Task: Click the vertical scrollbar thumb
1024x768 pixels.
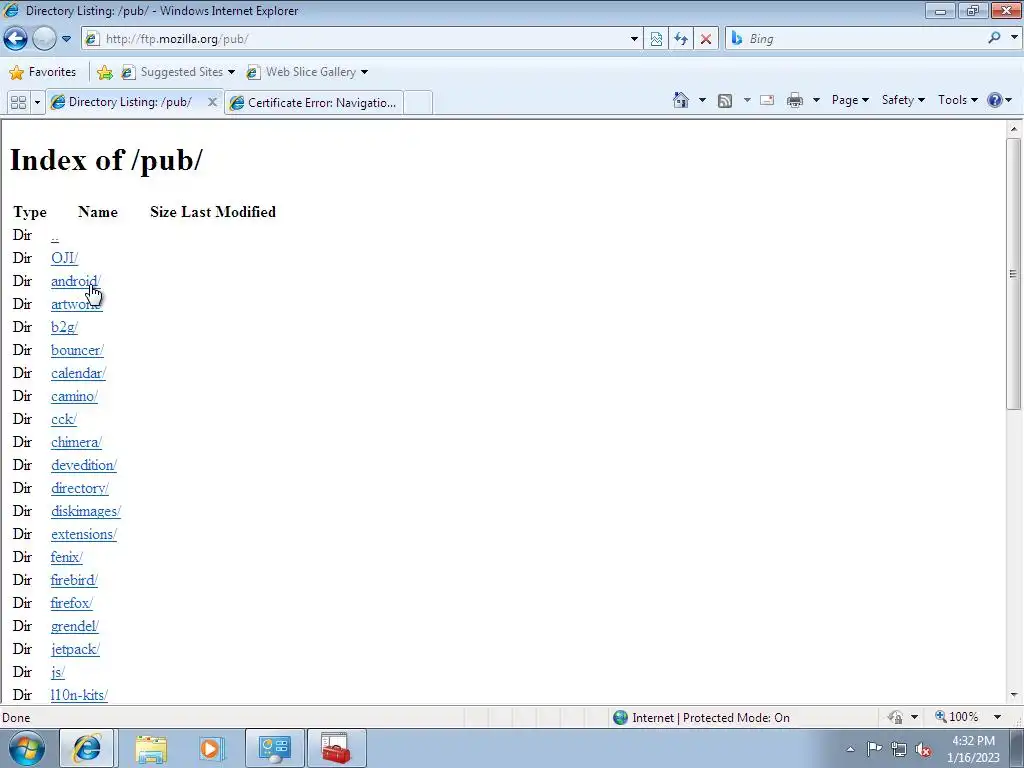Action: click(x=1014, y=274)
